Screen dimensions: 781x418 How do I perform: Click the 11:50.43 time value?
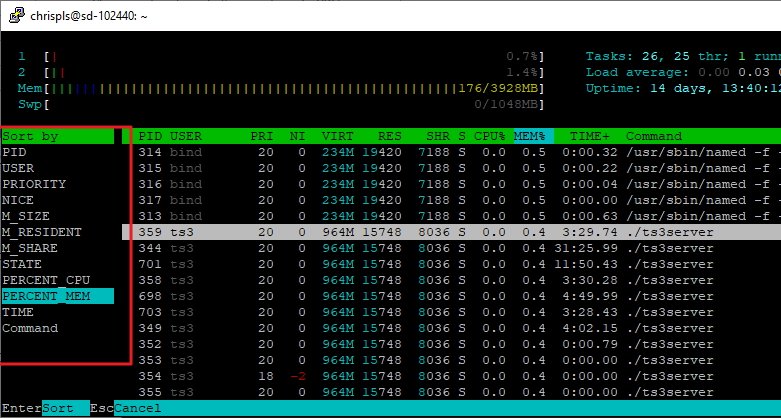tap(585, 264)
